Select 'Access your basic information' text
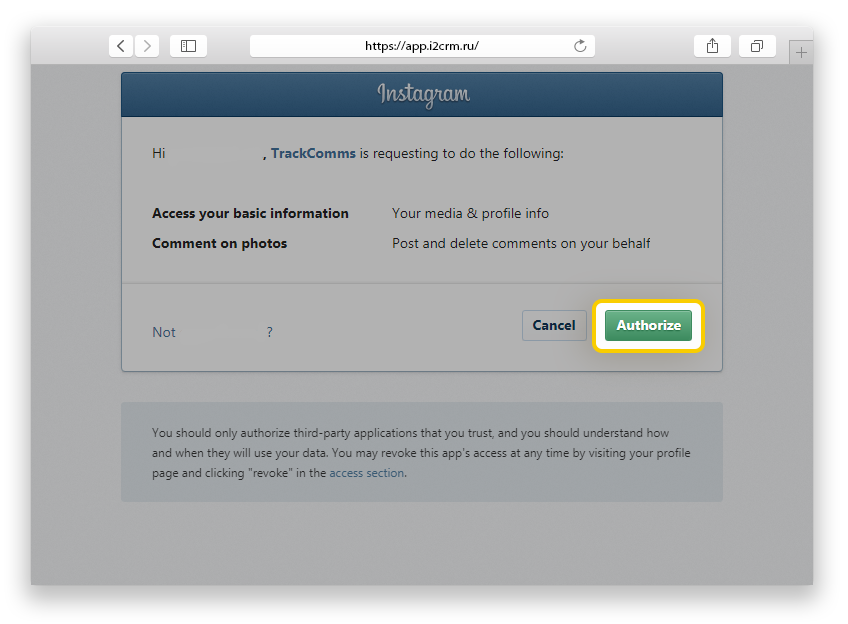 point(250,214)
